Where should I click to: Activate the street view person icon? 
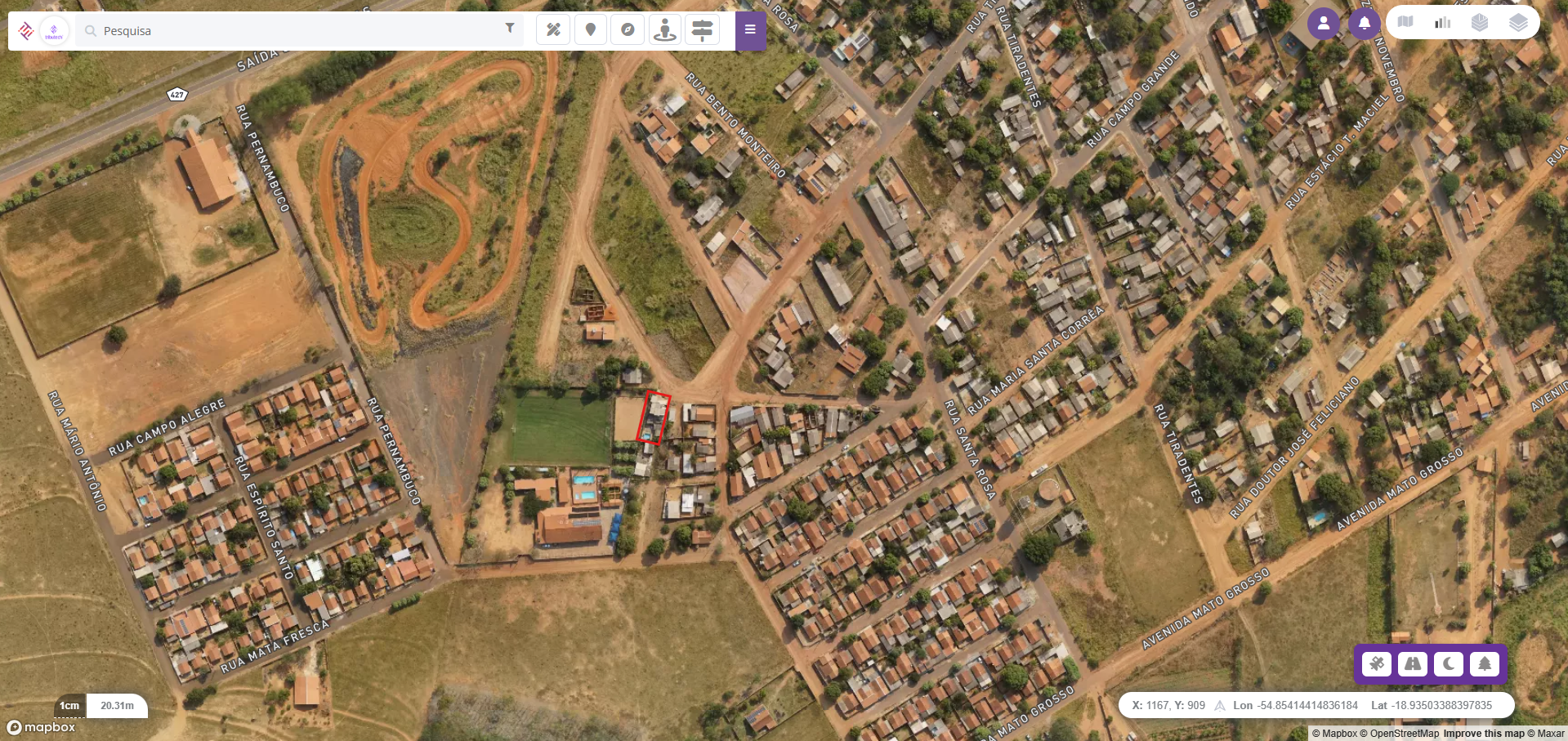pyautogui.click(x=665, y=30)
